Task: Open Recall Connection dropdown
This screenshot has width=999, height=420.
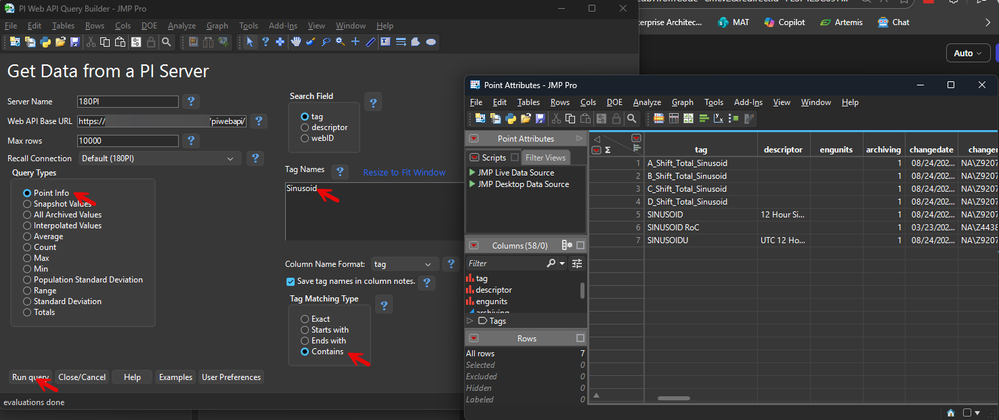Action: pos(159,158)
